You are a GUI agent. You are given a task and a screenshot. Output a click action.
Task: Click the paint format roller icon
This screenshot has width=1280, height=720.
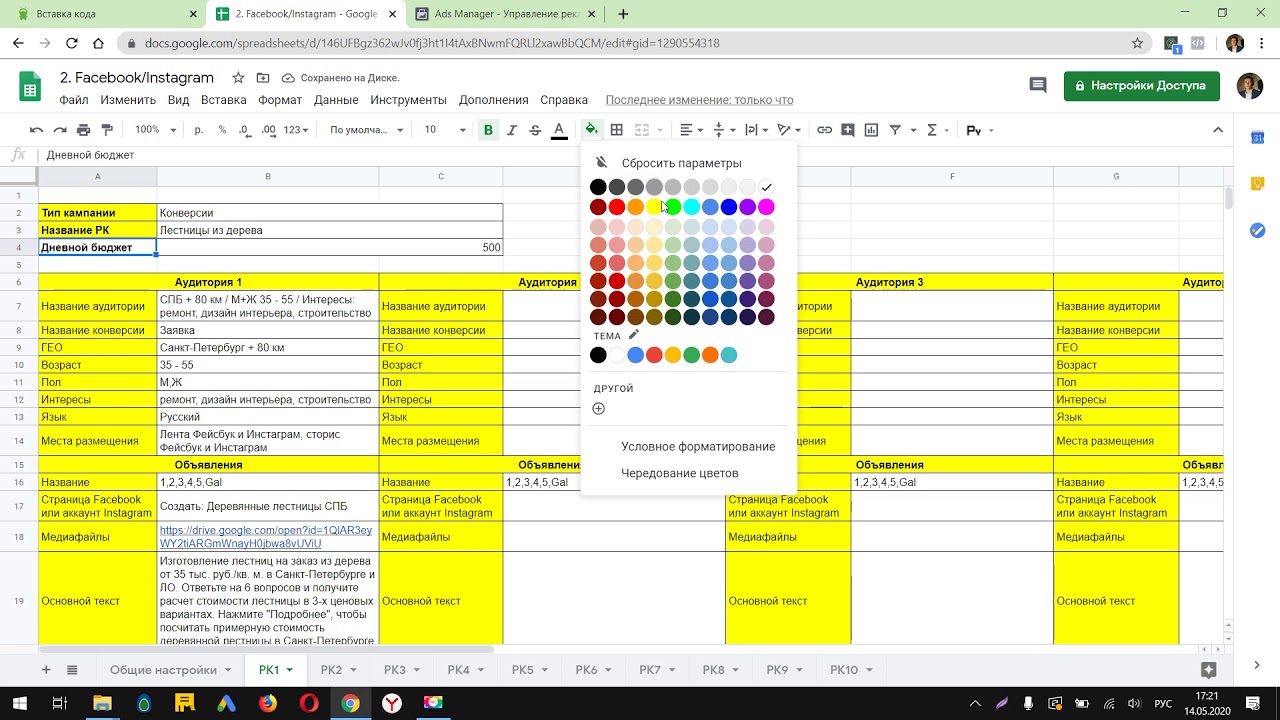(x=107, y=130)
